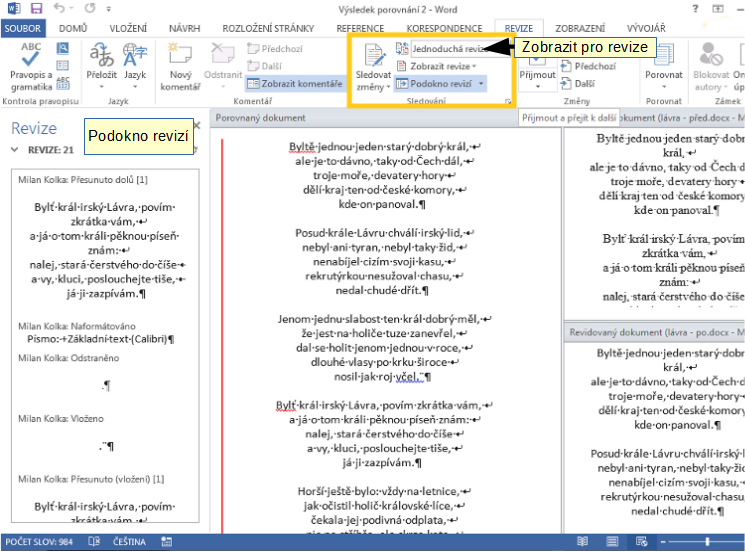Click the proofing book icon in status bar

click(94, 541)
